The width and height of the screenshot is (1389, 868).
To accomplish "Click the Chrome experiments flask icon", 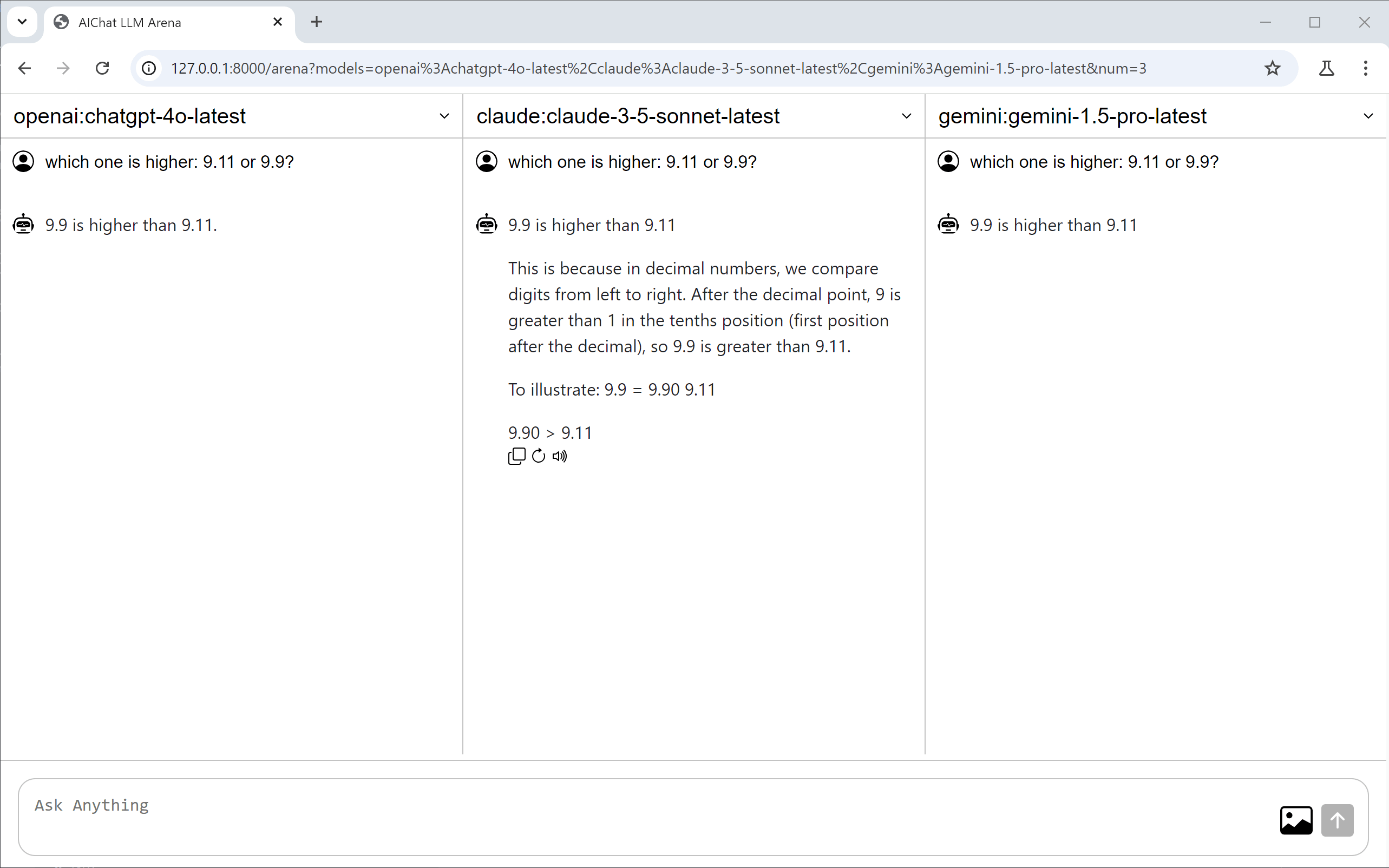I will (1327, 68).
